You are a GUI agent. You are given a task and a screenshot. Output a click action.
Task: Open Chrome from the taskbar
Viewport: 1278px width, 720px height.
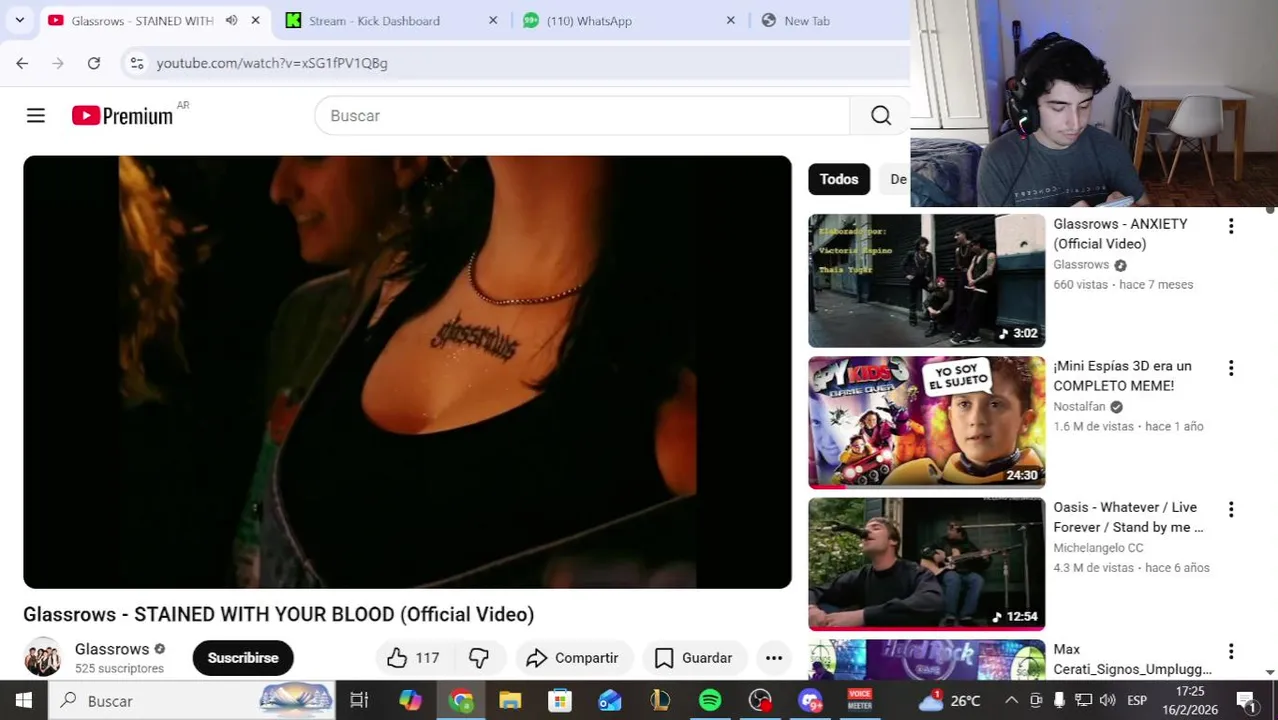[461, 701]
